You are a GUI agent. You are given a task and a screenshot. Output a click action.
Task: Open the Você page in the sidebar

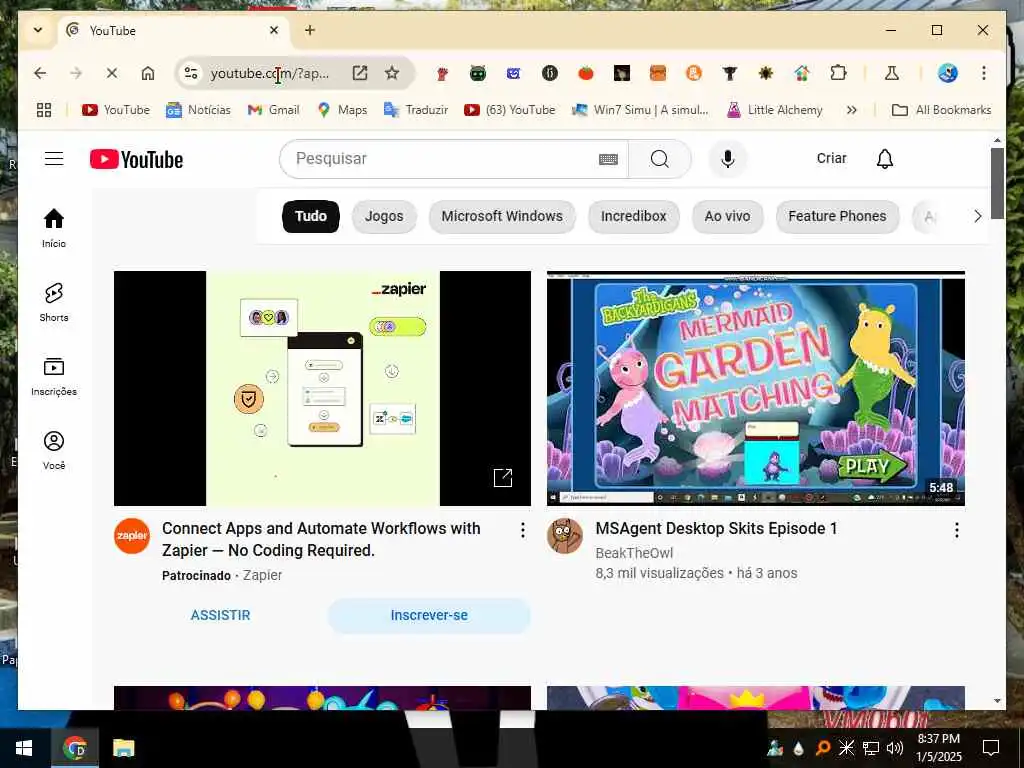54,451
